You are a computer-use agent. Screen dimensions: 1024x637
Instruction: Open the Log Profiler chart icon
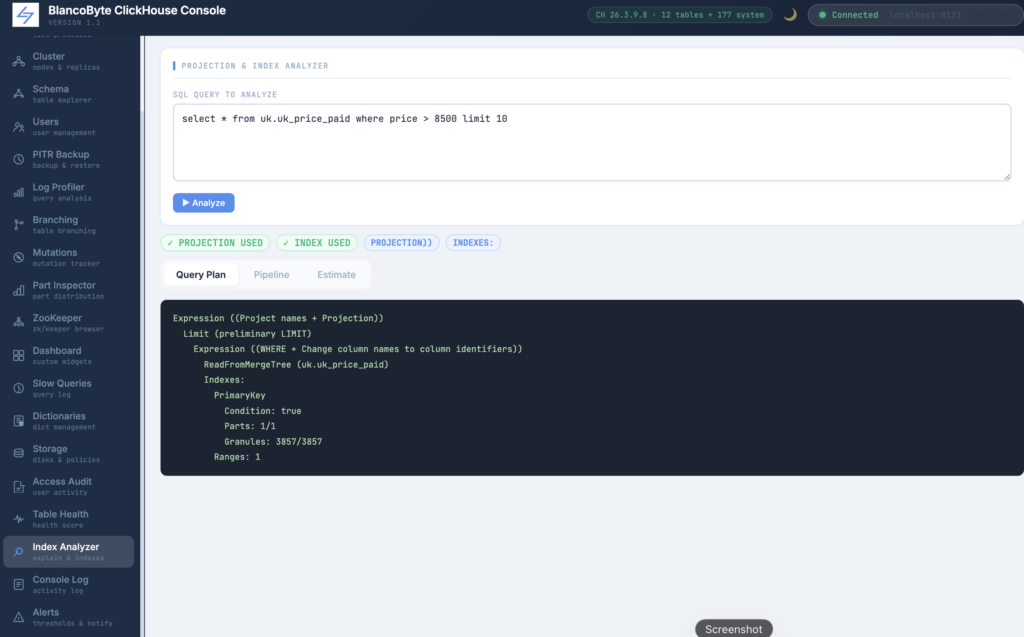(x=18, y=192)
